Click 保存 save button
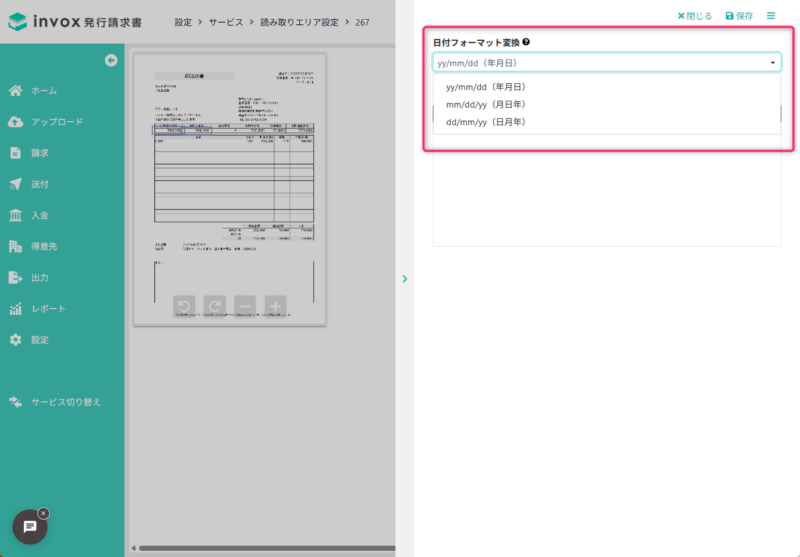 (x=739, y=16)
